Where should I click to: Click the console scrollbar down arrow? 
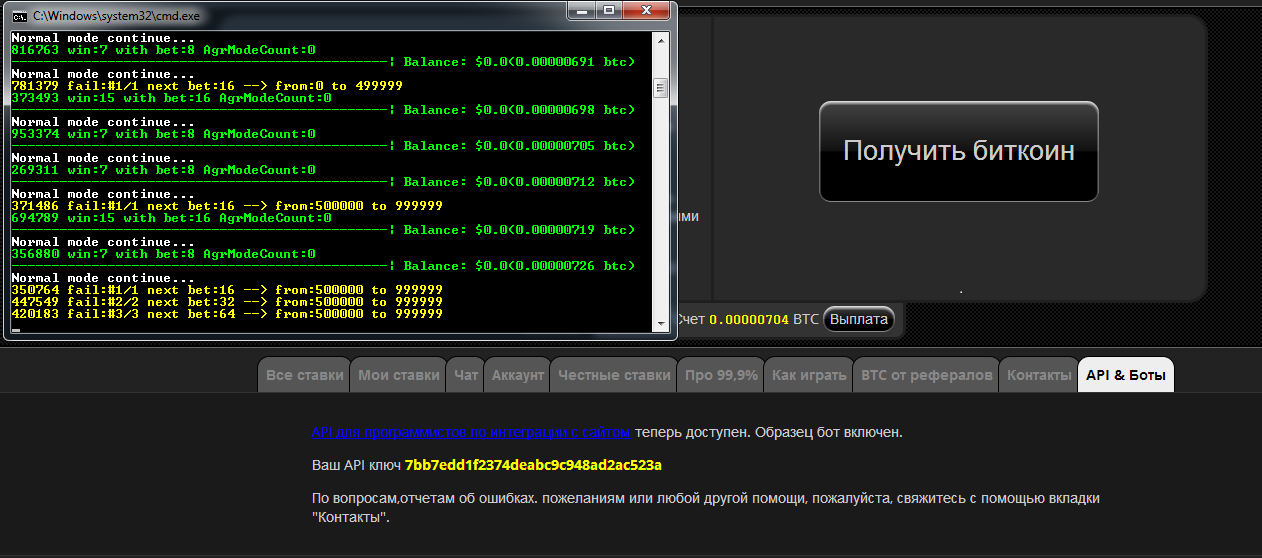pos(660,323)
